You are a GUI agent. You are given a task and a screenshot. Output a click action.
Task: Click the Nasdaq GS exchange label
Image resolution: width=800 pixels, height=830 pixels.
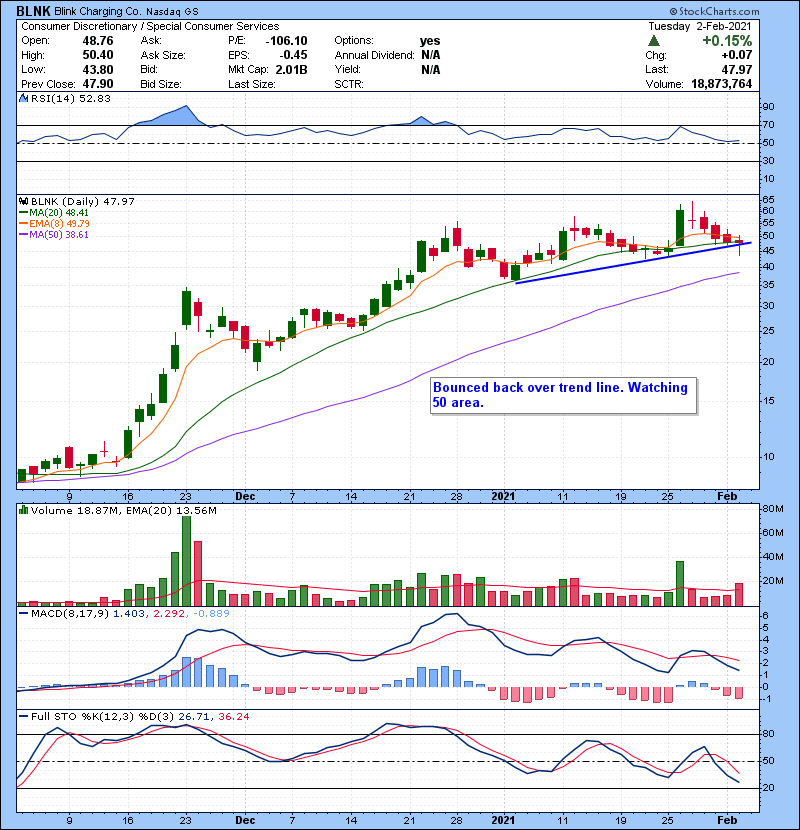pyautogui.click(x=172, y=12)
